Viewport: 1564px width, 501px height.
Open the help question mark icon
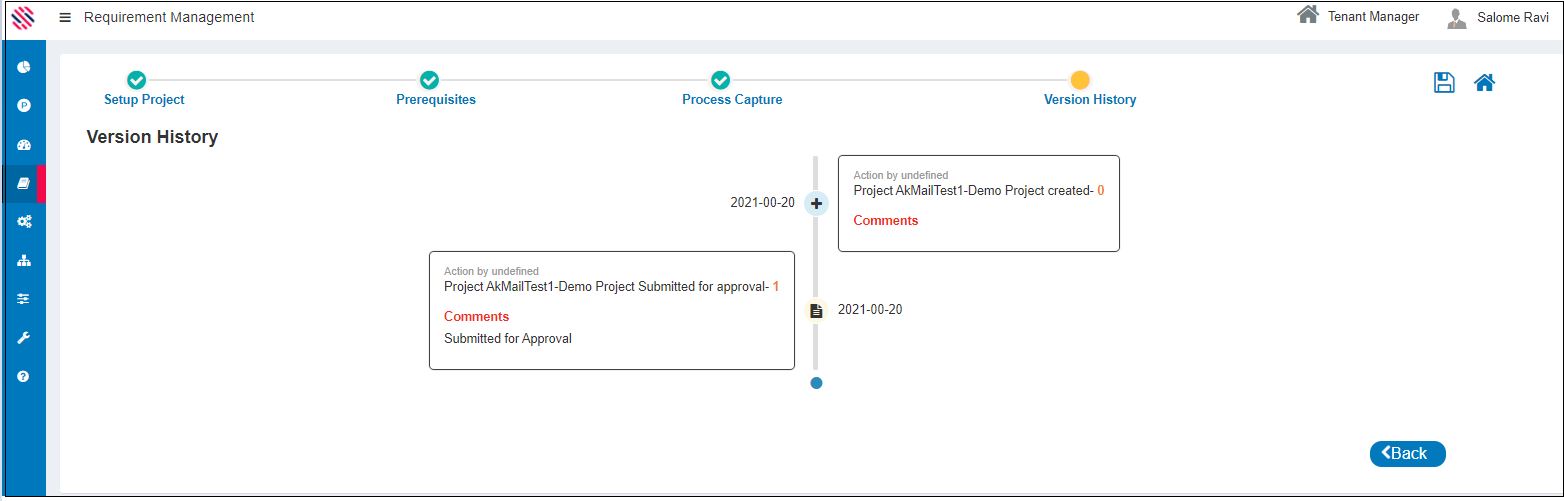coord(24,377)
